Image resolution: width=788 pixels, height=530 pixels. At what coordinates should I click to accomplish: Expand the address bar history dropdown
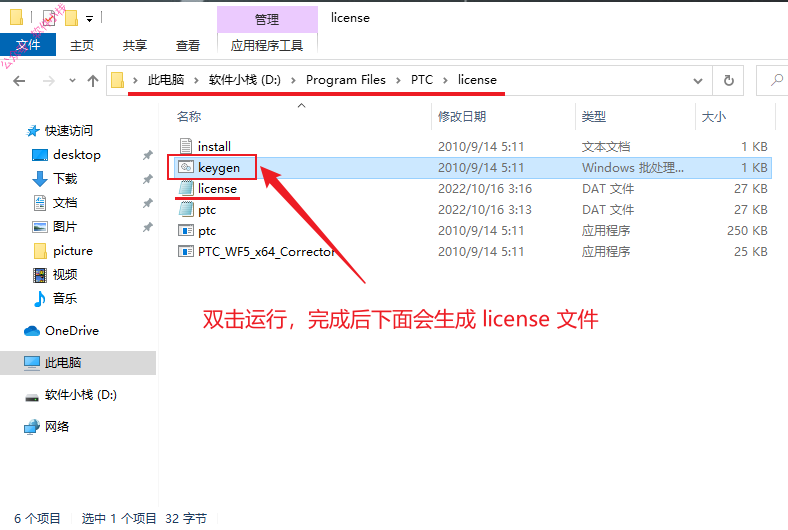(698, 80)
